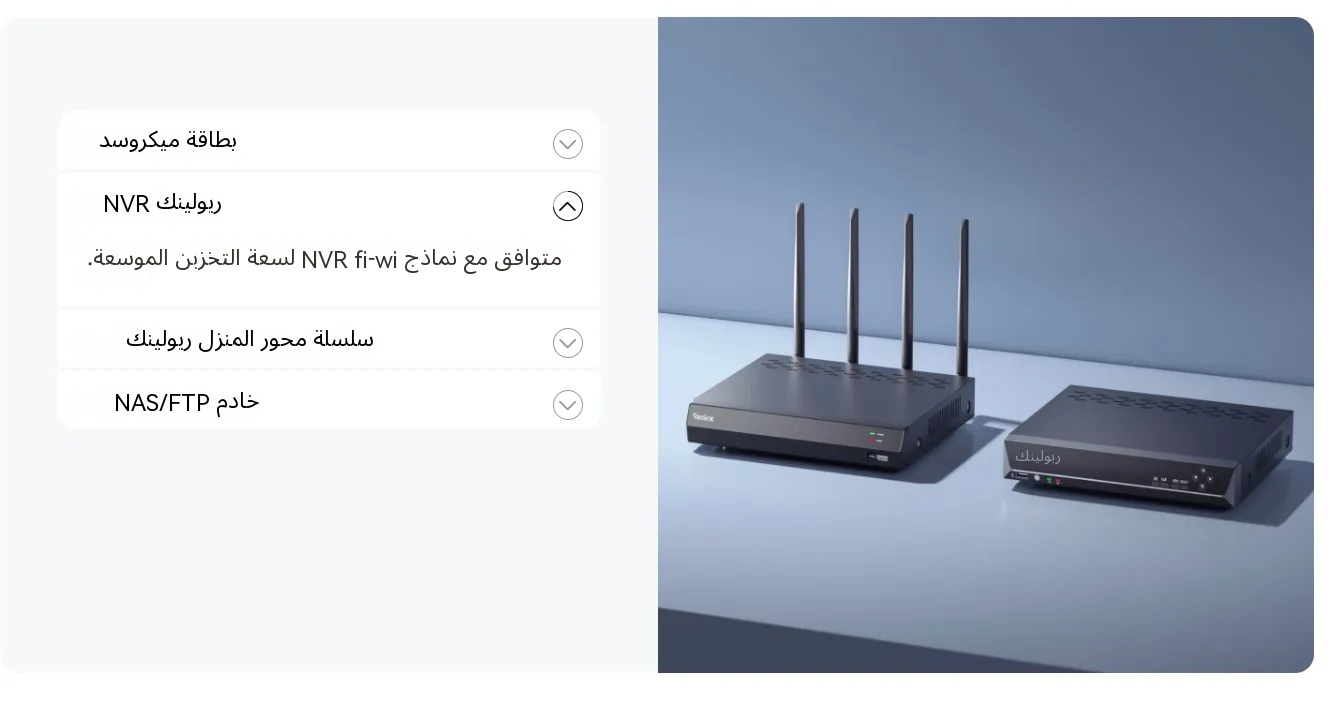
Task: Expand the خادم NAS/FTP chevron
Action: click(x=568, y=405)
